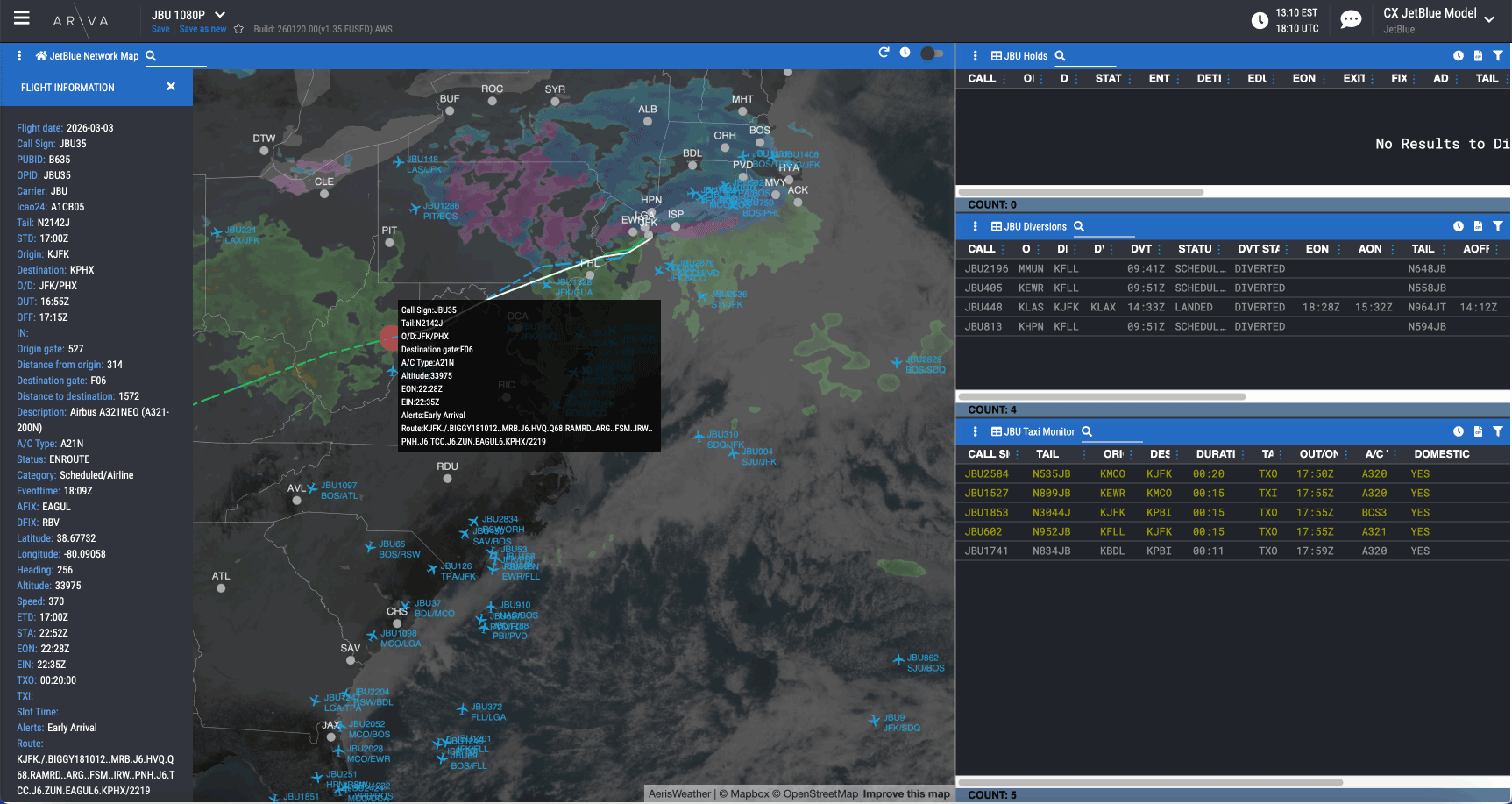Open the hamburger main menu
The height and width of the screenshot is (804, 1512).
coord(22,18)
